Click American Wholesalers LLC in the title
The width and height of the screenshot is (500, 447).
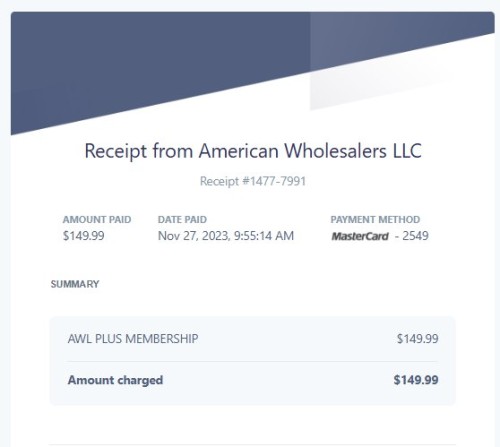click(x=310, y=151)
